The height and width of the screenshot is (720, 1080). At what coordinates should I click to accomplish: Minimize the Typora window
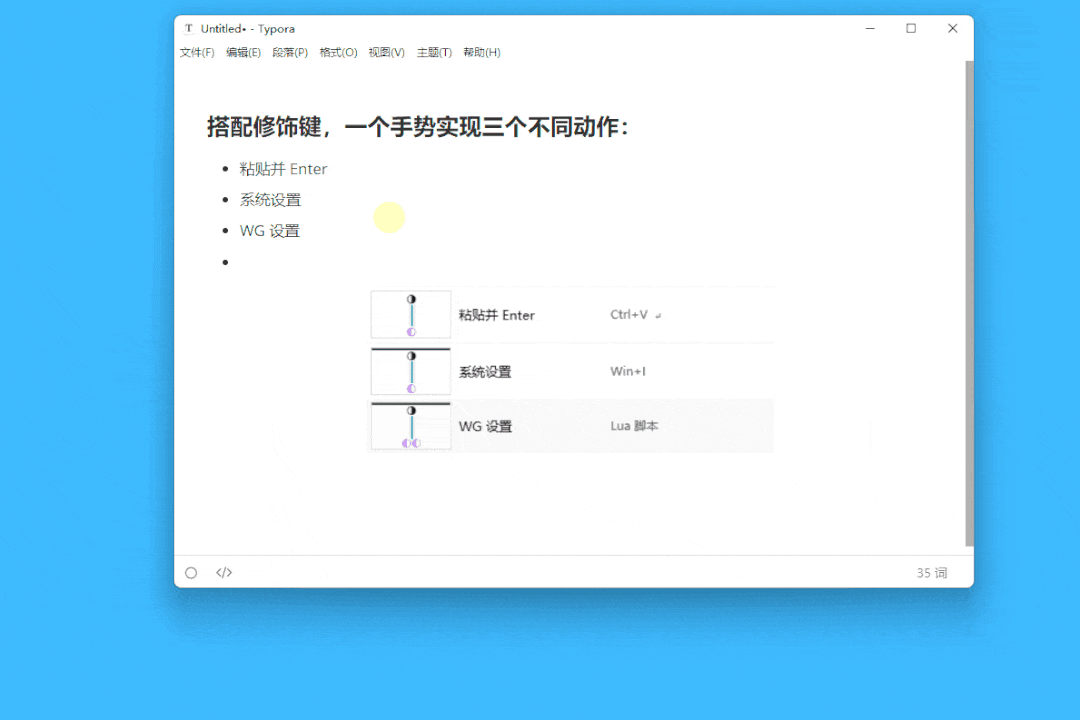pyautogui.click(x=870, y=28)
